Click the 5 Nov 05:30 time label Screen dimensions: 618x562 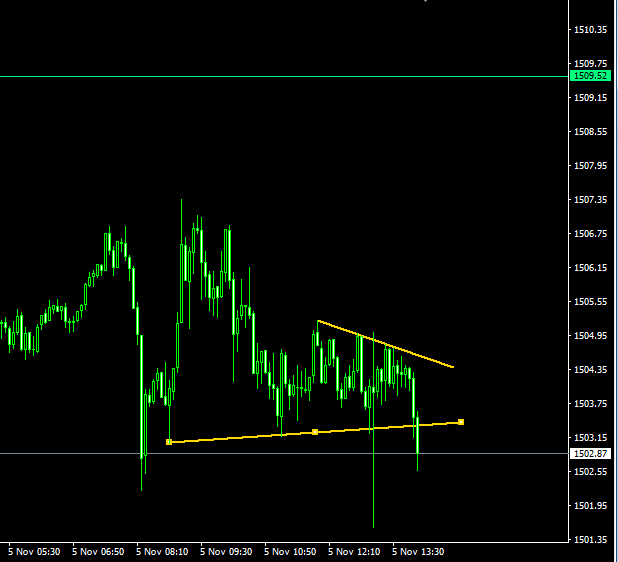click(x=34, y=552)
